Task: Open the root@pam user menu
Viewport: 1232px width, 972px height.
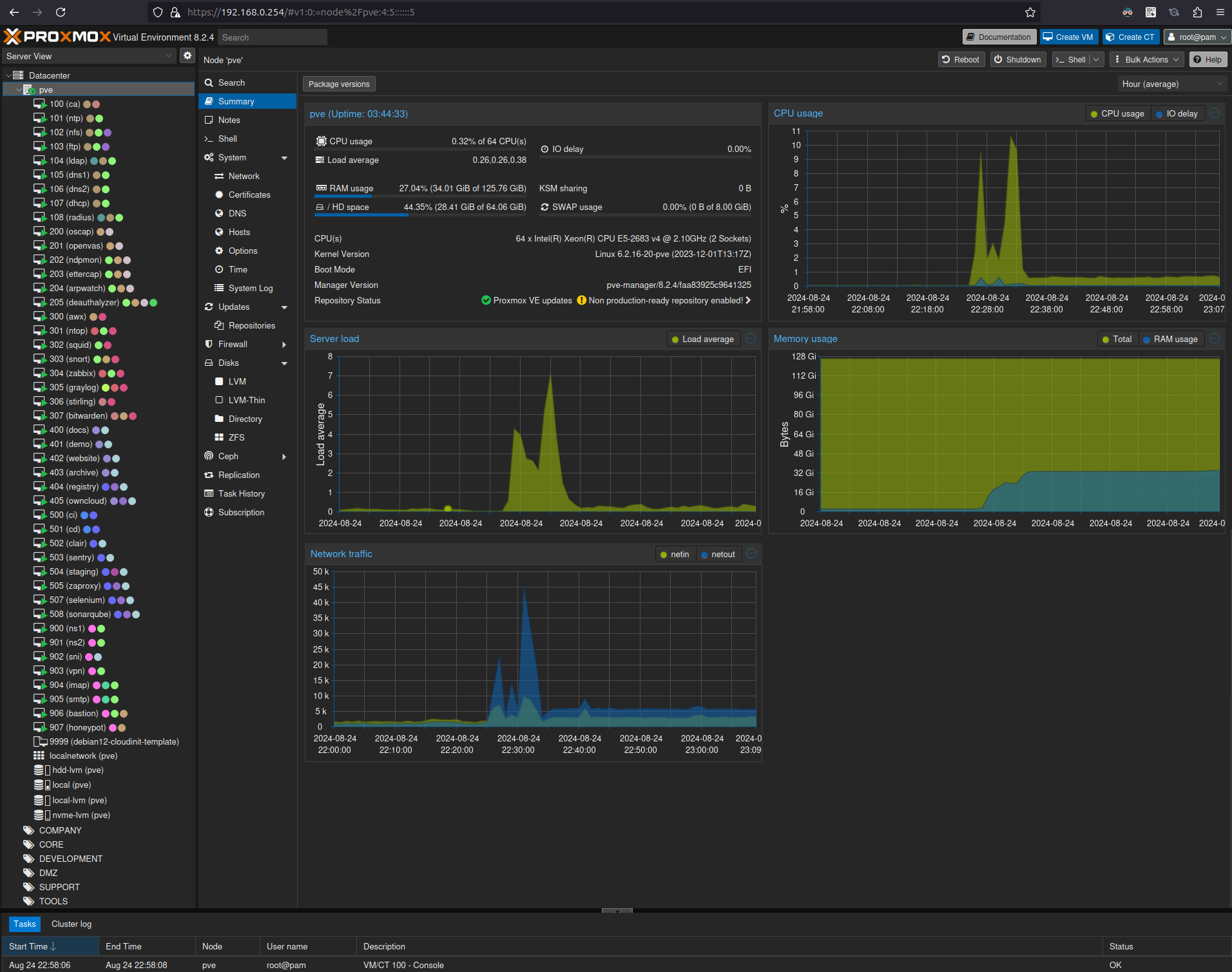Action: [x=1197, y=37]
